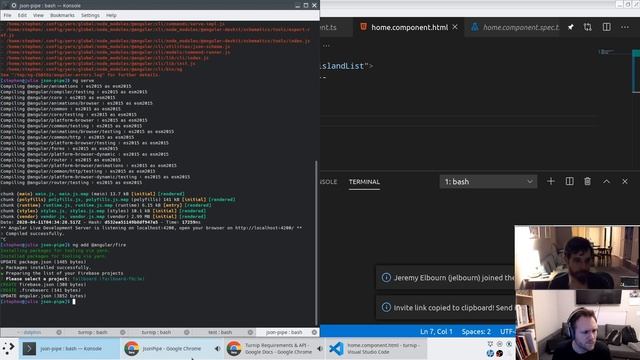Click the VS Code icon in taskbar
The width and height of the screenshot is (640, 360).
(336, 349)
